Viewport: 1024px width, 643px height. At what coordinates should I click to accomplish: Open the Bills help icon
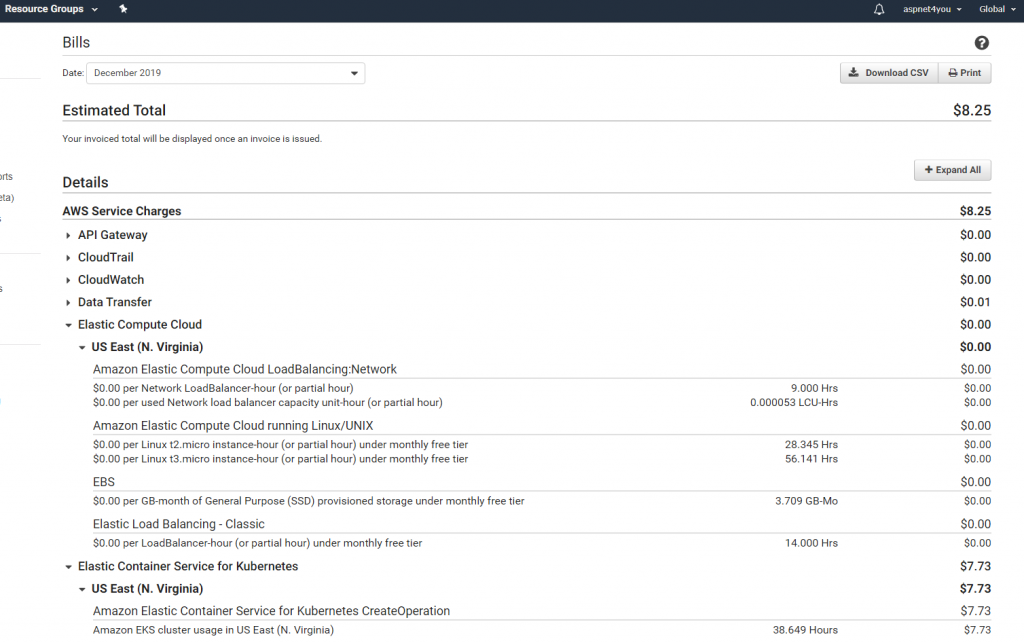981,43
